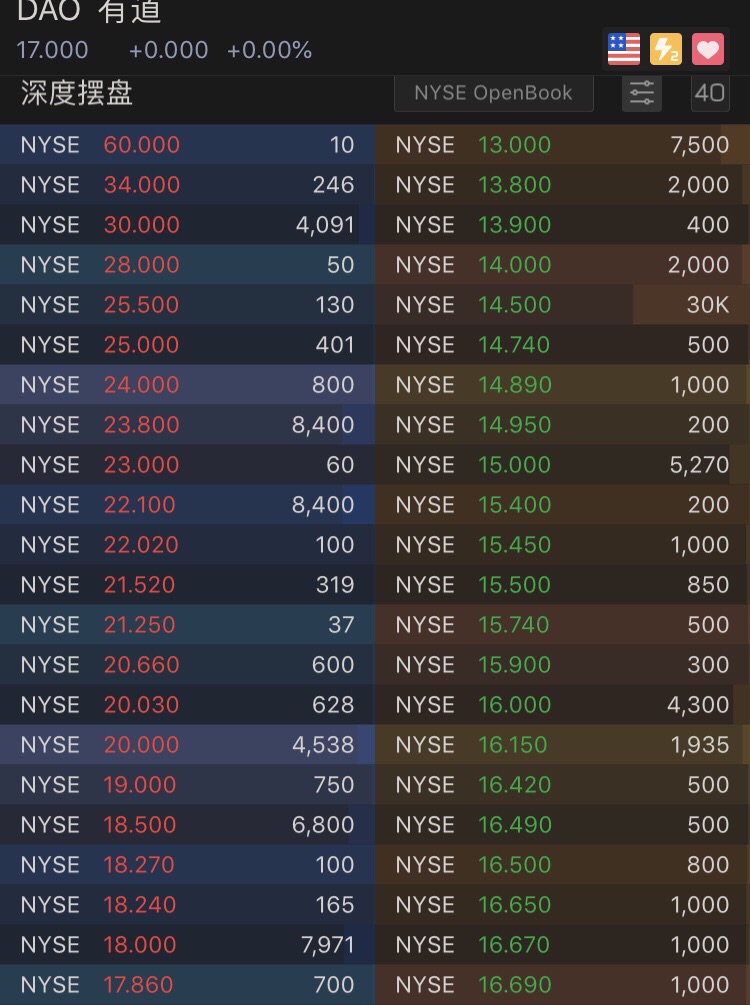The height and width of the screenshot is (1005, 750).
Task: Tap the US flag market icon
Action: (624, 49)
